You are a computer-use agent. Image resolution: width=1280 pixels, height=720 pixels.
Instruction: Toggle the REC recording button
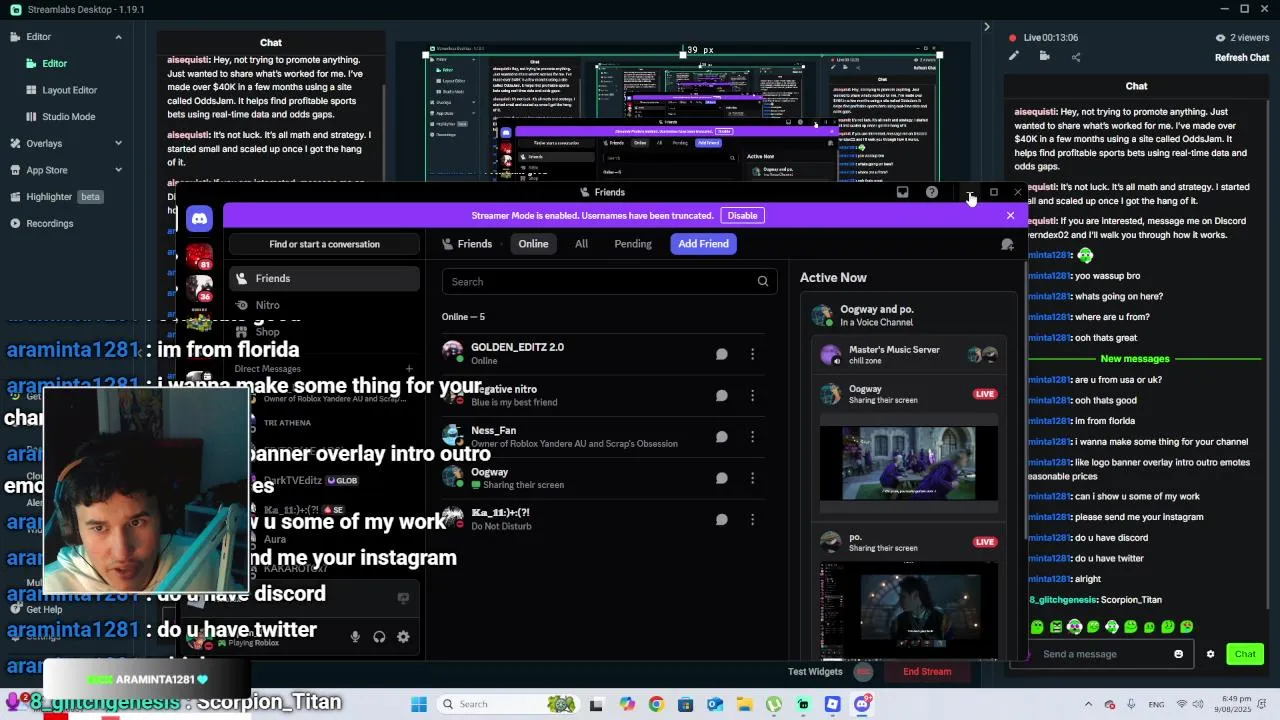(863, 672)
